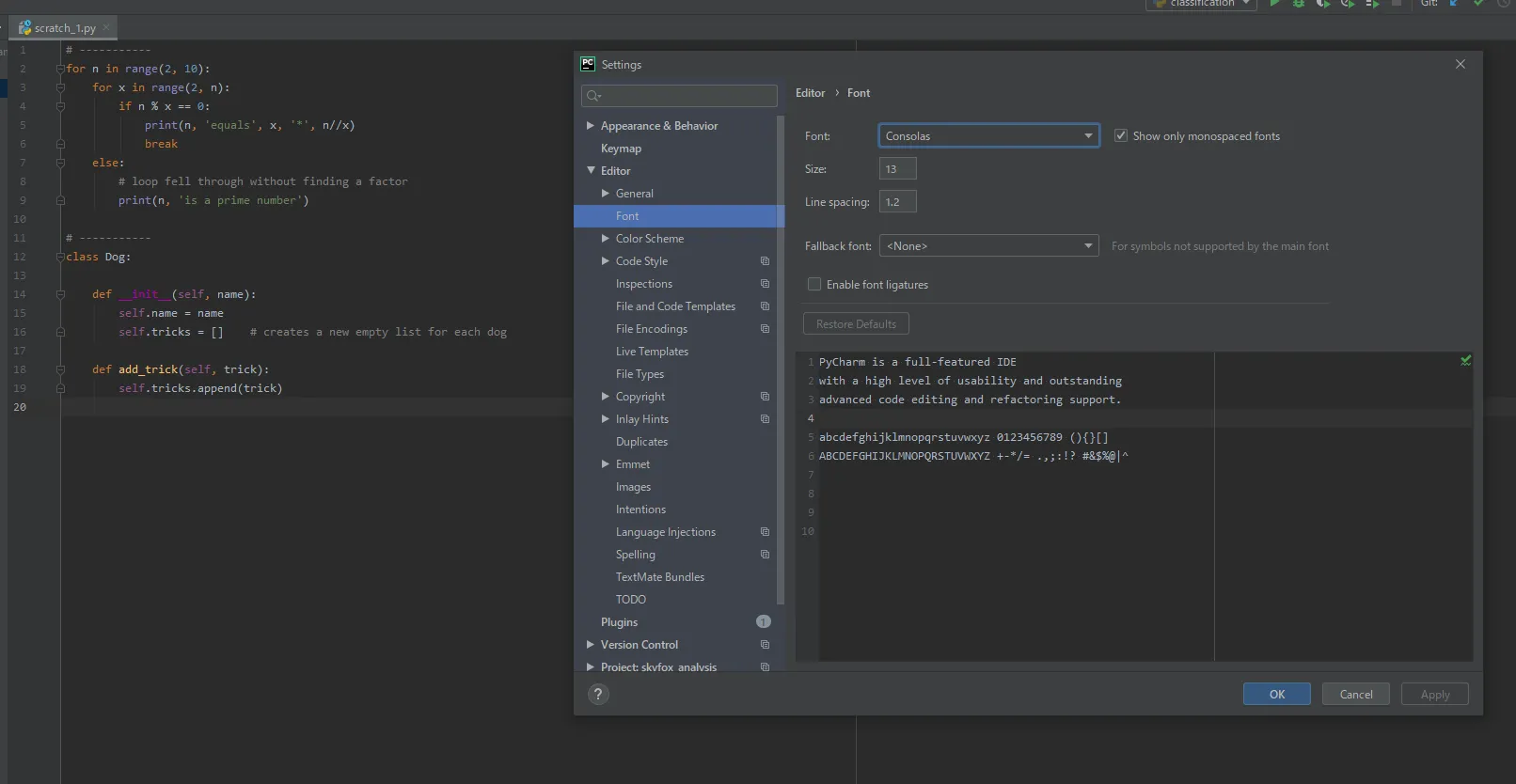Viewport: 1516px width, 784px height.
Task: Click the magnifier icon in the settings search
Action: 592,96
